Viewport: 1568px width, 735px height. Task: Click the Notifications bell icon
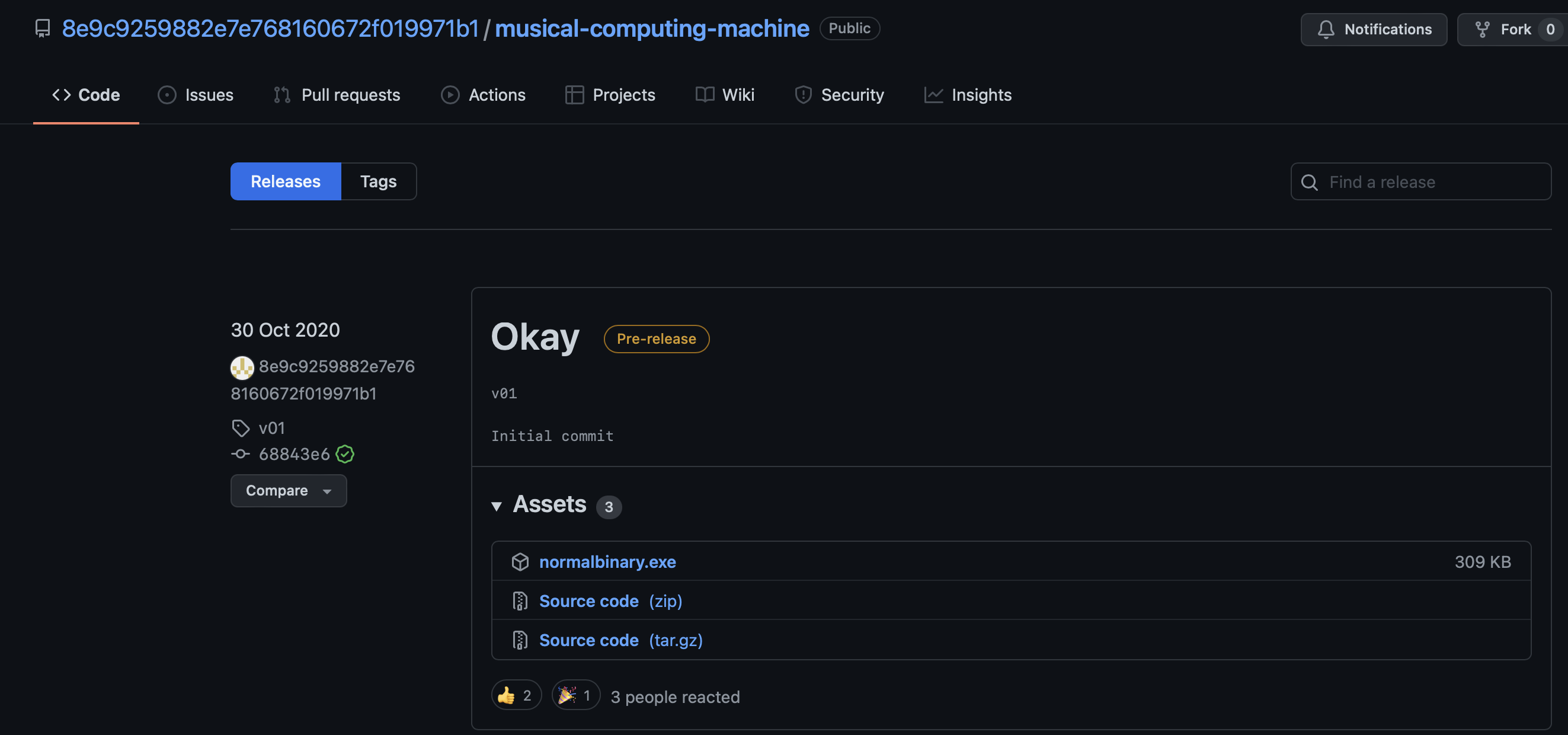[x=1326, y=29]
